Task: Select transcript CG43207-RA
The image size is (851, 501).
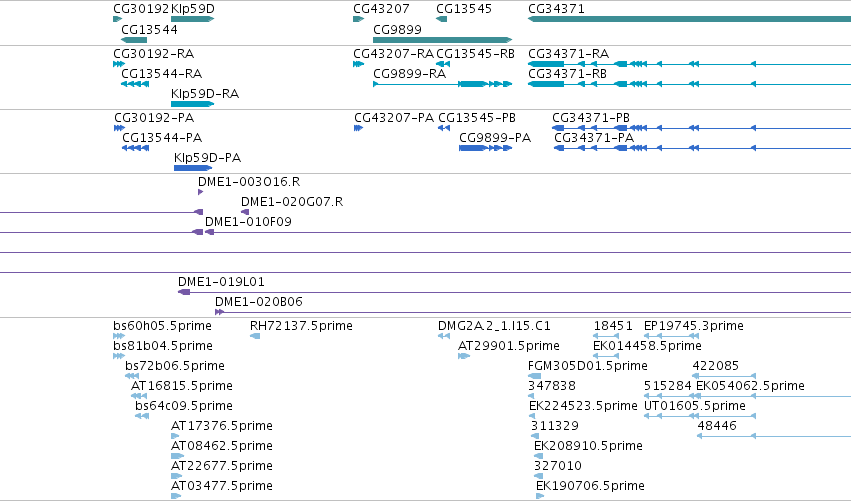Action: (393, 54)
